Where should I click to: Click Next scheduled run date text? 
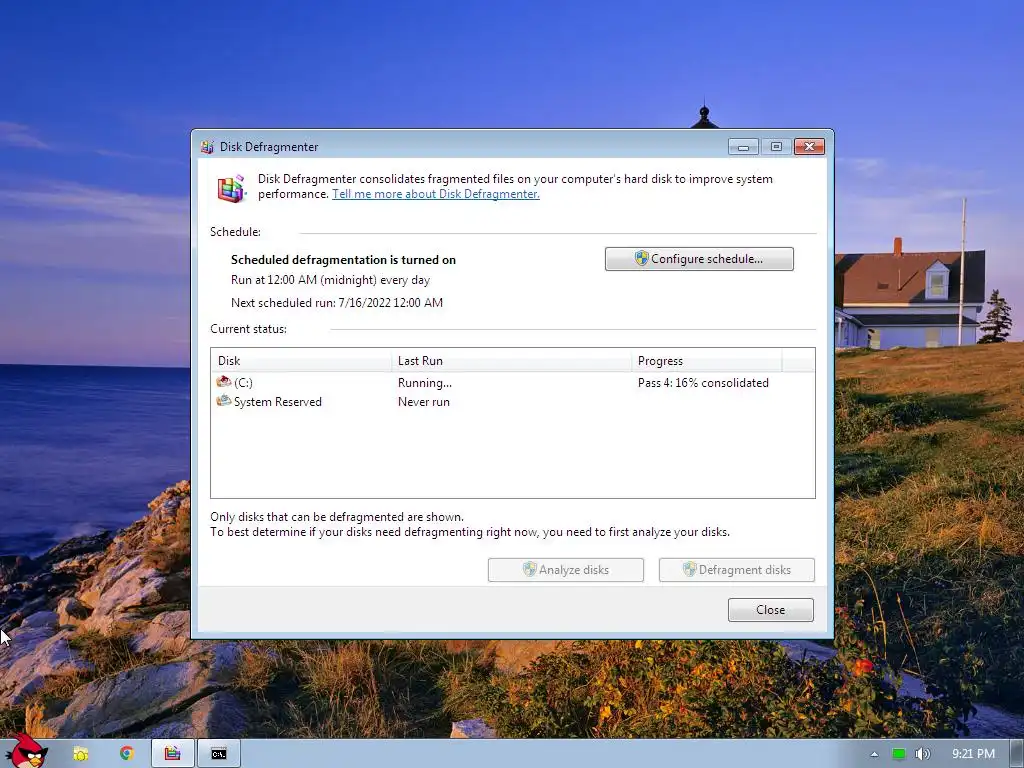click(x=337, y=302)
